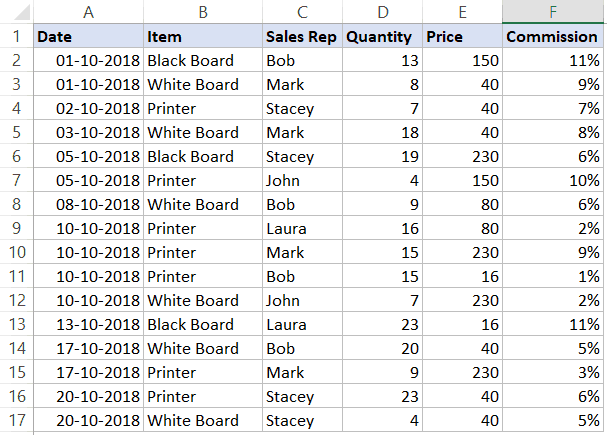Select the Date header cell

click(x=89, y=36)
